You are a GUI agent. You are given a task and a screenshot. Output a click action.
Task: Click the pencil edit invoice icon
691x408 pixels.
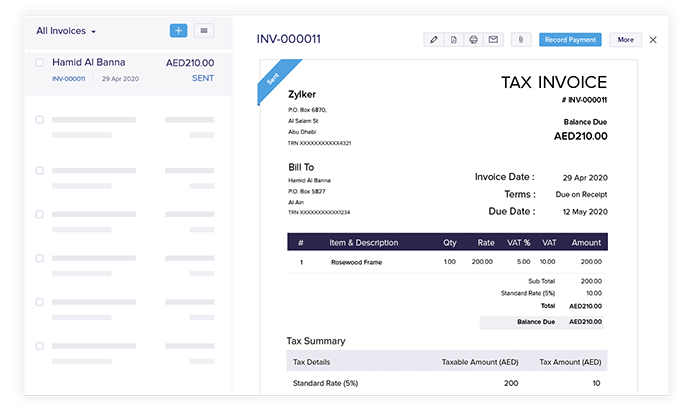tap(433, 40)
